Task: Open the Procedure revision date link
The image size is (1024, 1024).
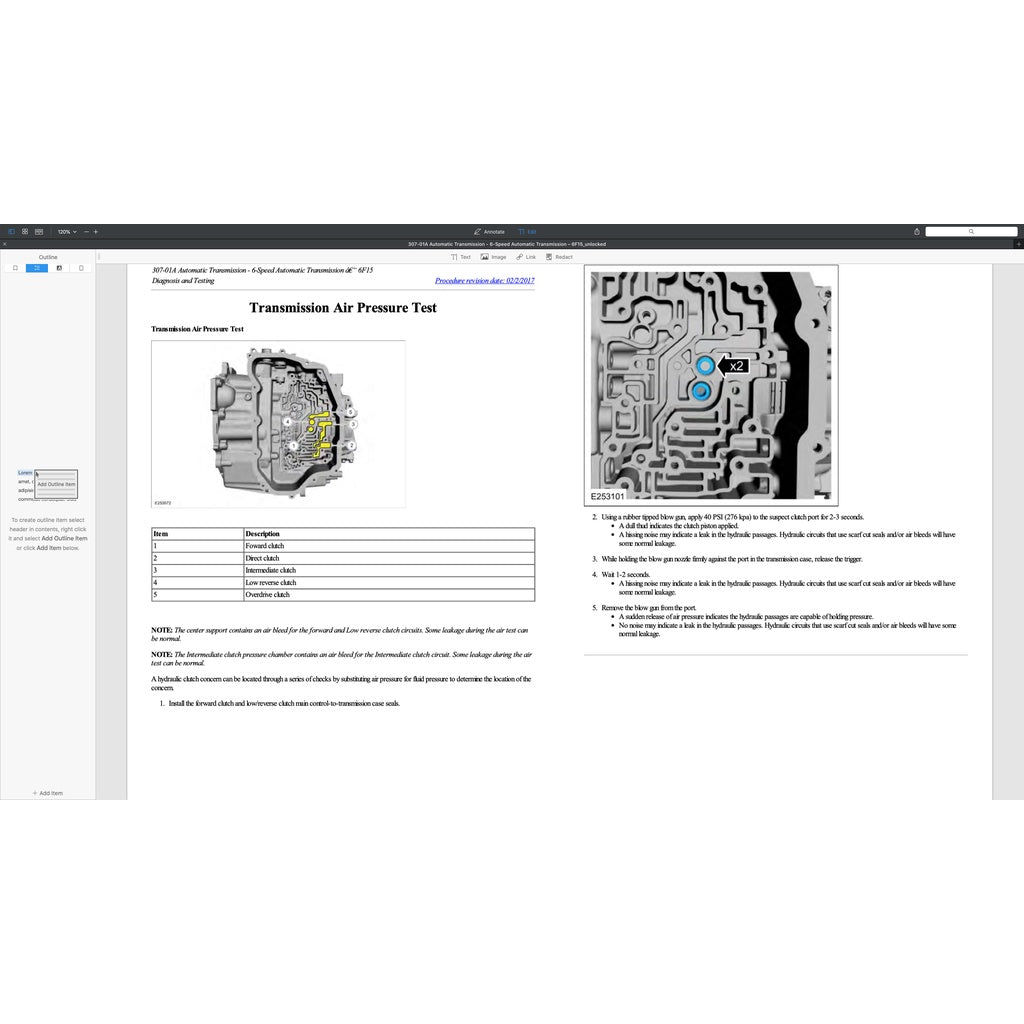Action: click(484, 281)
